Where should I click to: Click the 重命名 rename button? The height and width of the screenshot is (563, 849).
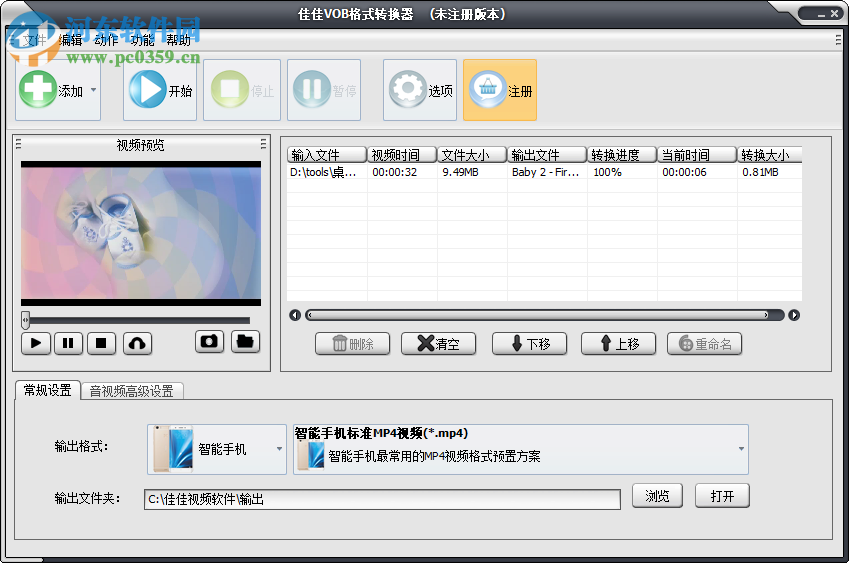pos(704,344)
